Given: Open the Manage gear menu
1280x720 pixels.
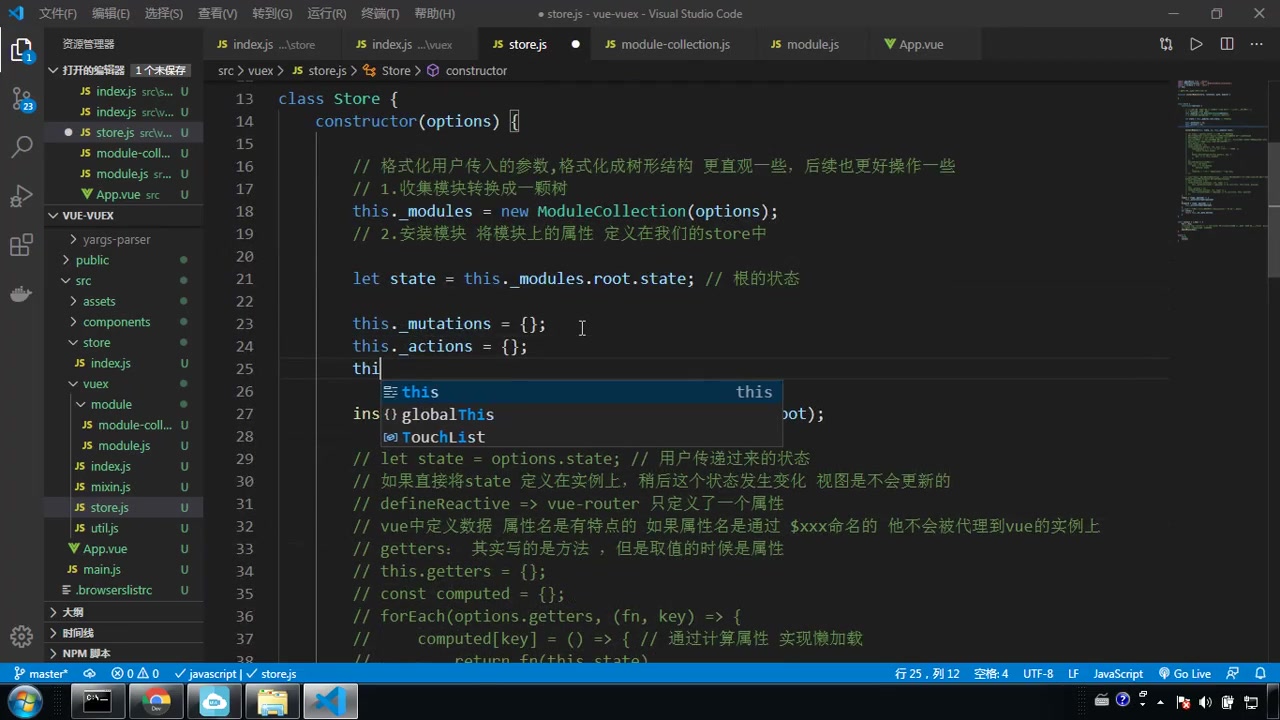Looking at the screenshot, I should (x=22, y=636).
